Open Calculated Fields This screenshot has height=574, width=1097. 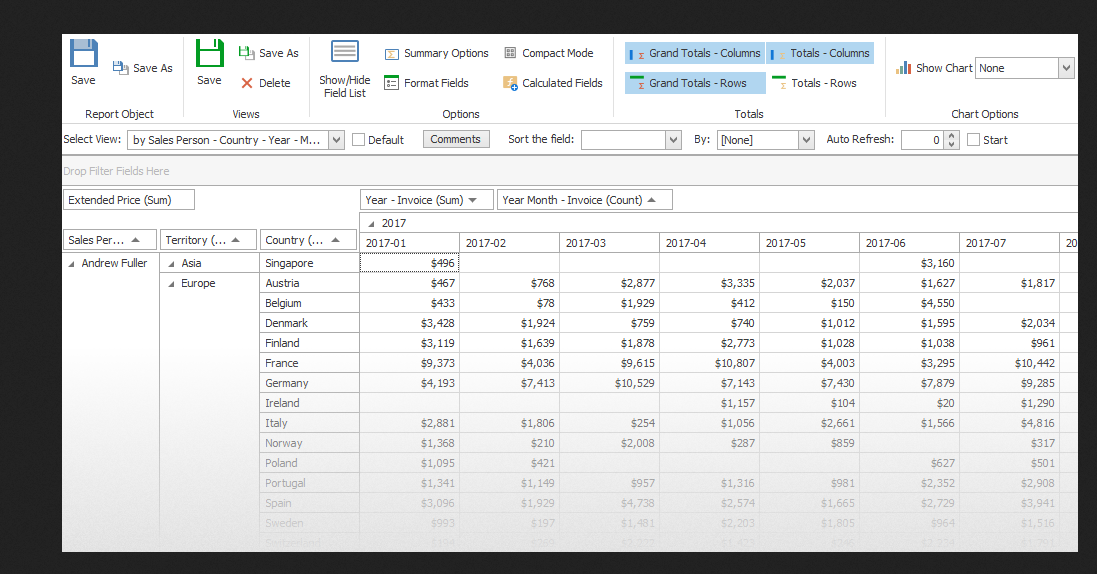pyautogui.click(x=552, y=83)
